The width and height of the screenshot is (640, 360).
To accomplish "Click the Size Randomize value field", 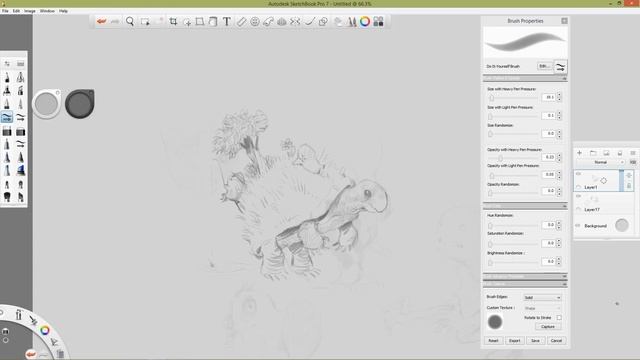I will click(549, 133).
